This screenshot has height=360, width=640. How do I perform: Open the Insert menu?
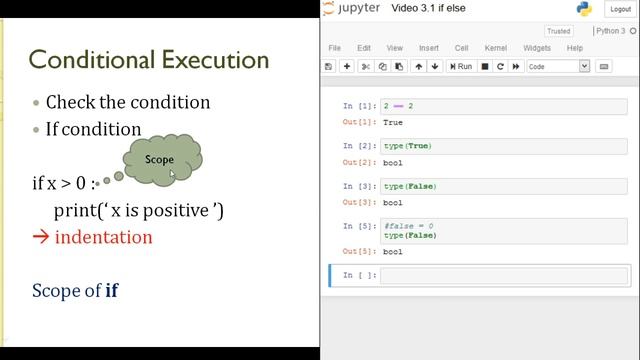429,48
